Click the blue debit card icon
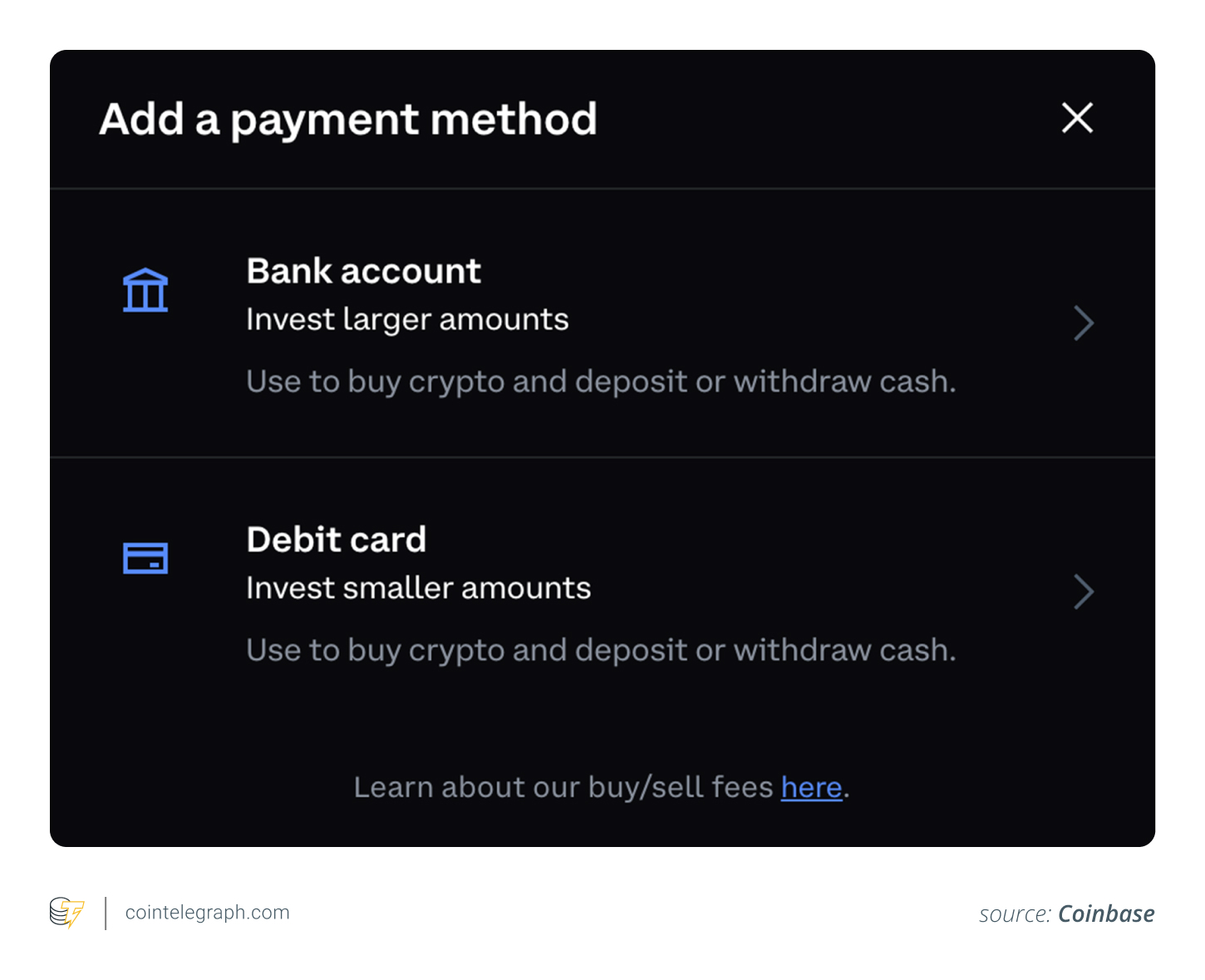Image resolution: width=1205 pixels, height=980 pixels. tap(145, 558)
